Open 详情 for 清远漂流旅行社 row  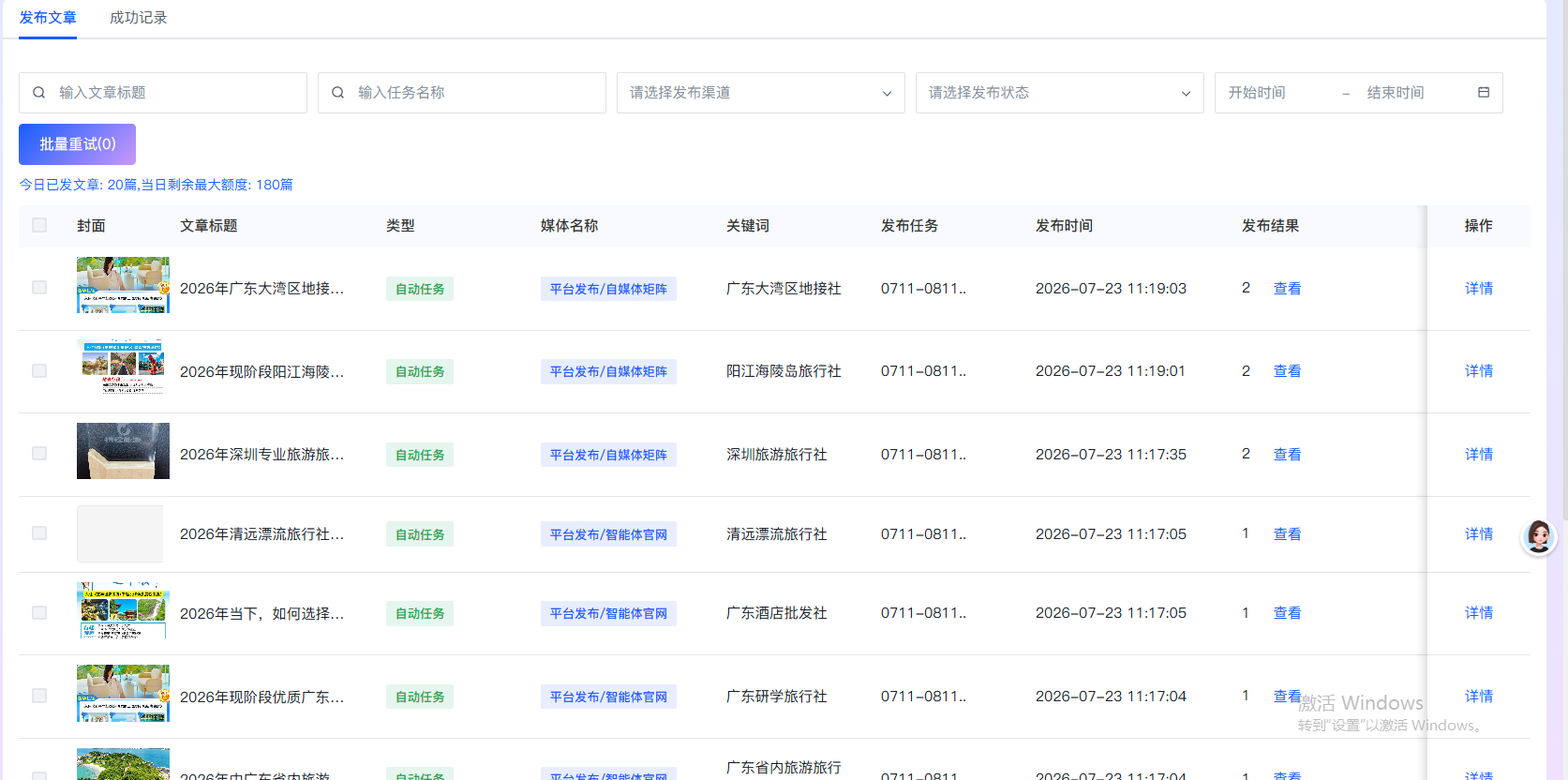[1479, 534]
